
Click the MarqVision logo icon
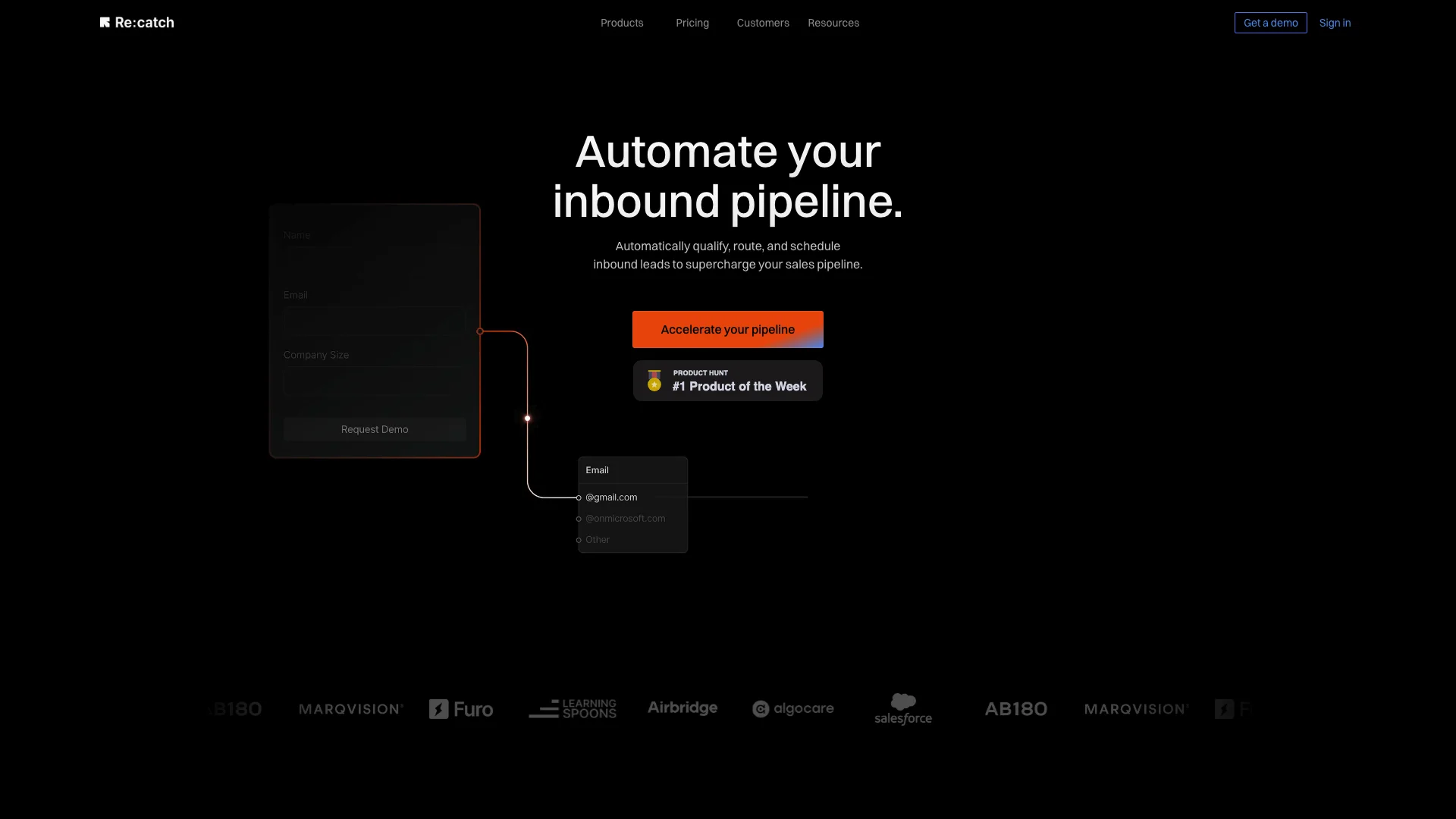coord(351,709)
